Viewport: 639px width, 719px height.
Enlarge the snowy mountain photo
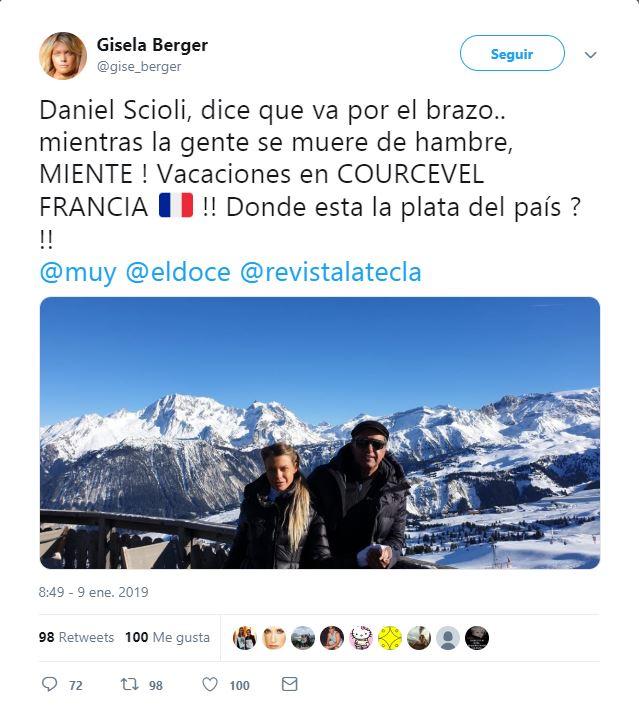(x=320, y=433)
